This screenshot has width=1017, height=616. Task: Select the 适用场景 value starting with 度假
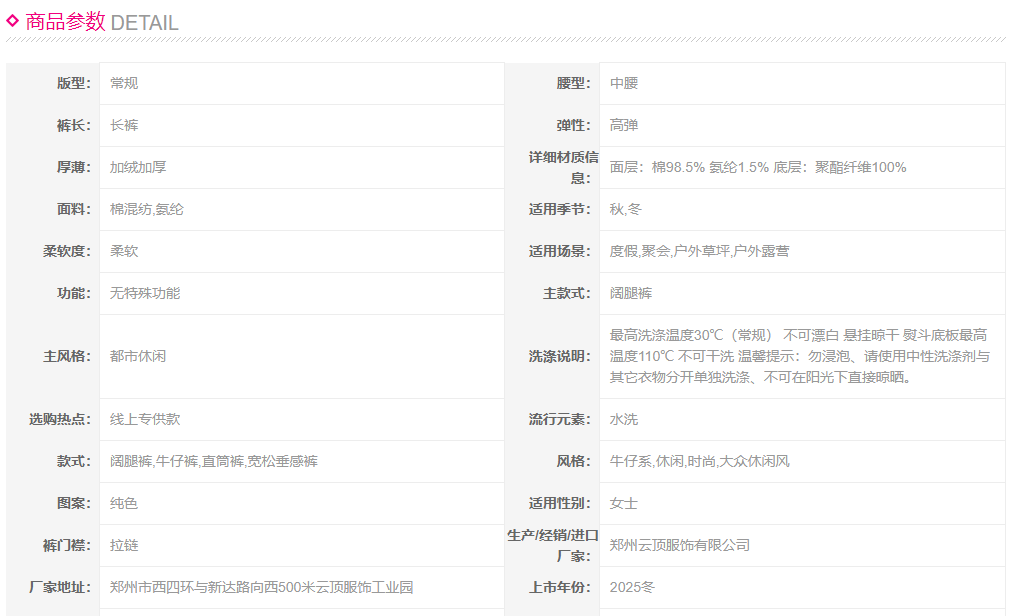(699, 251)
